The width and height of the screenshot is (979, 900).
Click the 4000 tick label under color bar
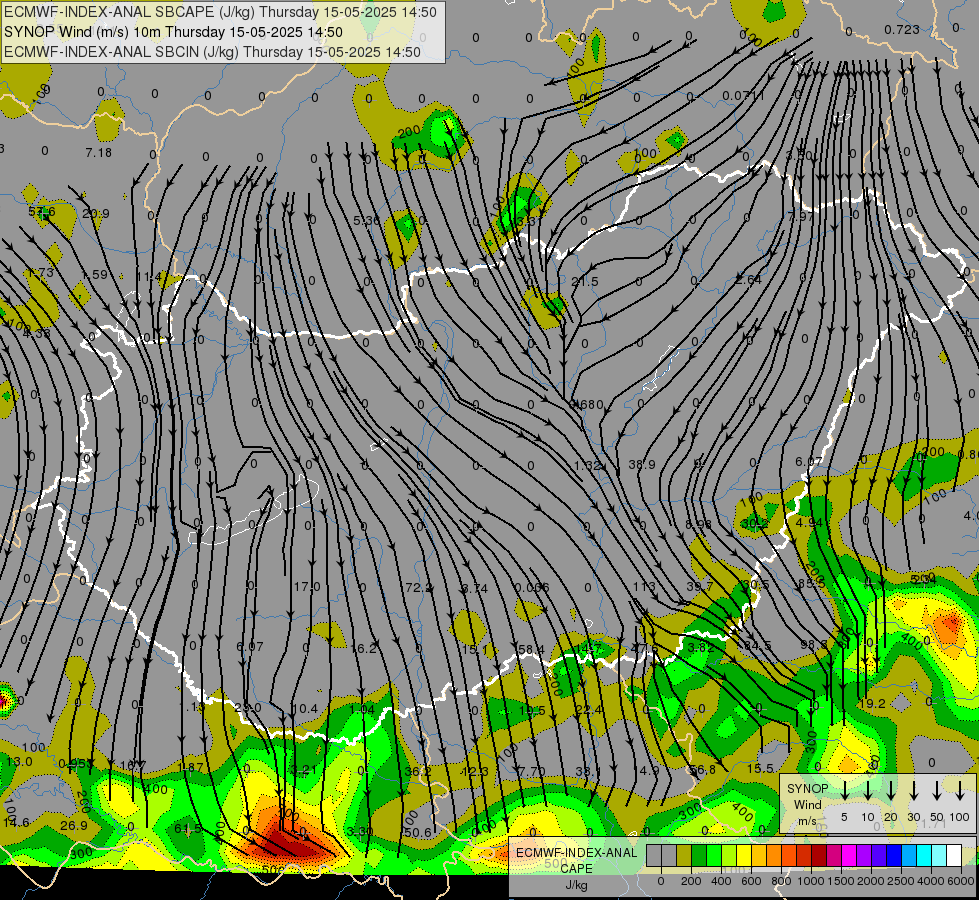[931, 881]
